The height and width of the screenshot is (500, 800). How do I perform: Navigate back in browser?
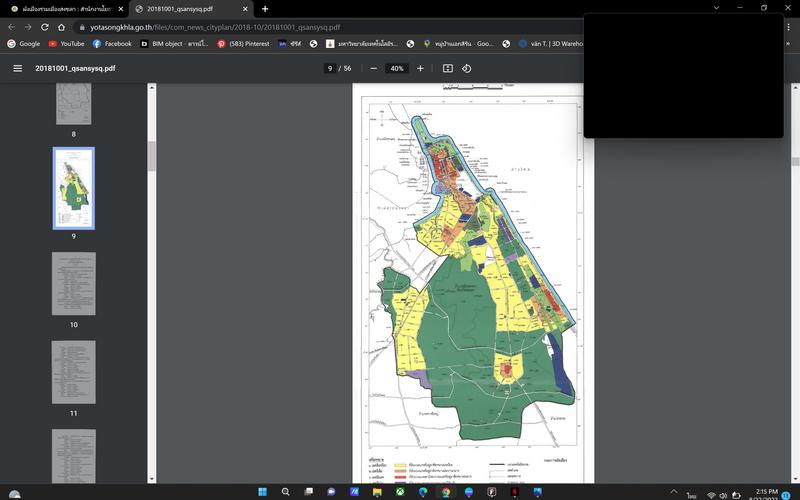pyautogui.click(x=11, y=27)
